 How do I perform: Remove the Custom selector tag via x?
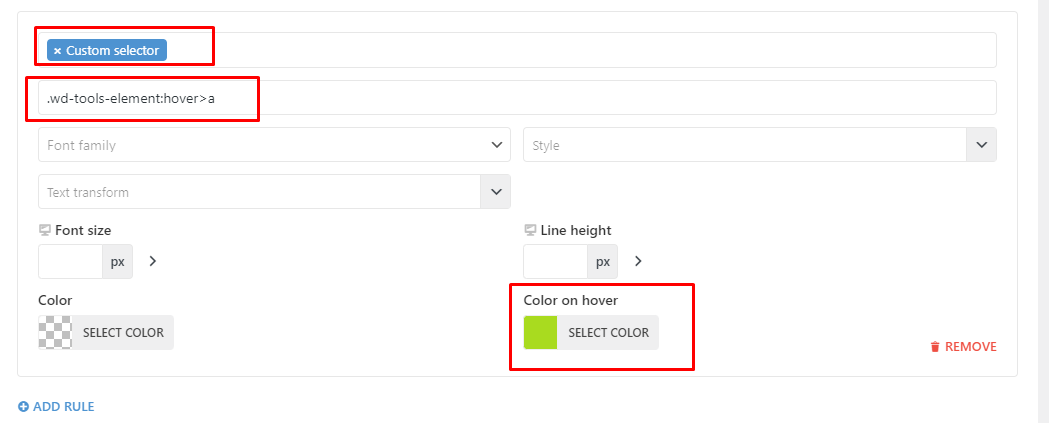pyautogui.click(x=58, y=51)
